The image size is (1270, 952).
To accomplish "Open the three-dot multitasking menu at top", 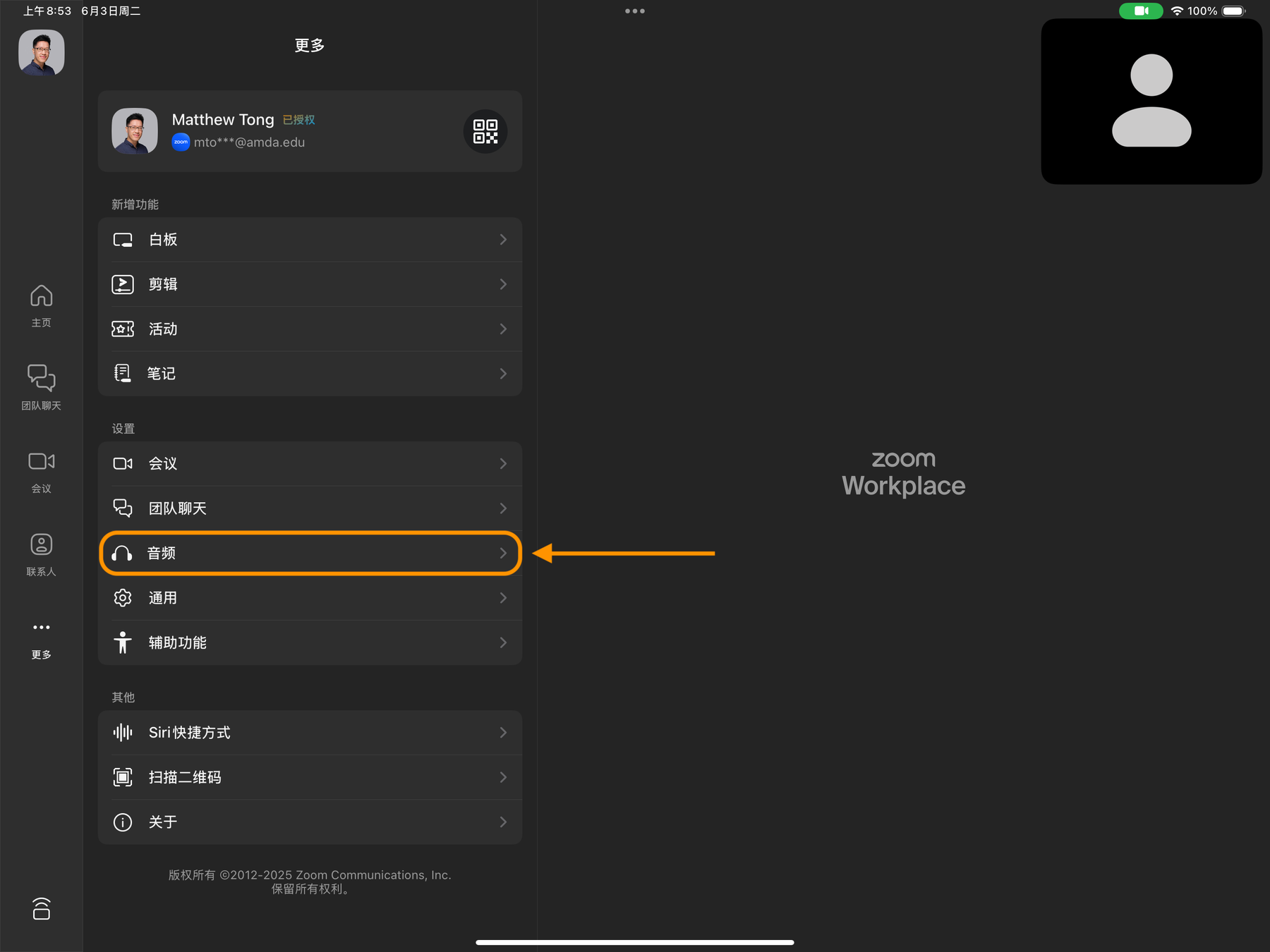I will pyautogui.click(x=634, y=11).
